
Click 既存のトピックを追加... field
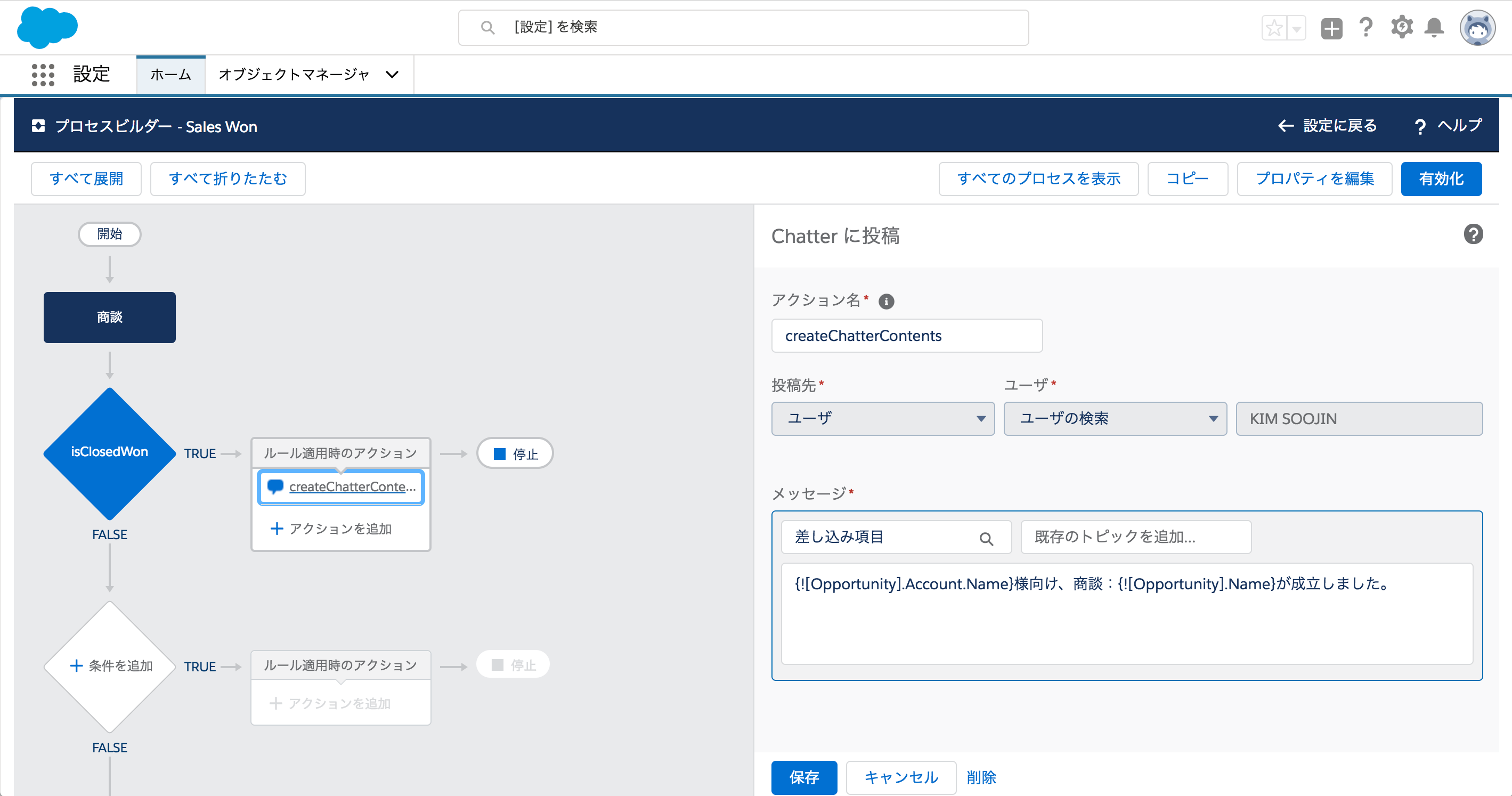[x=1136, y=537]
